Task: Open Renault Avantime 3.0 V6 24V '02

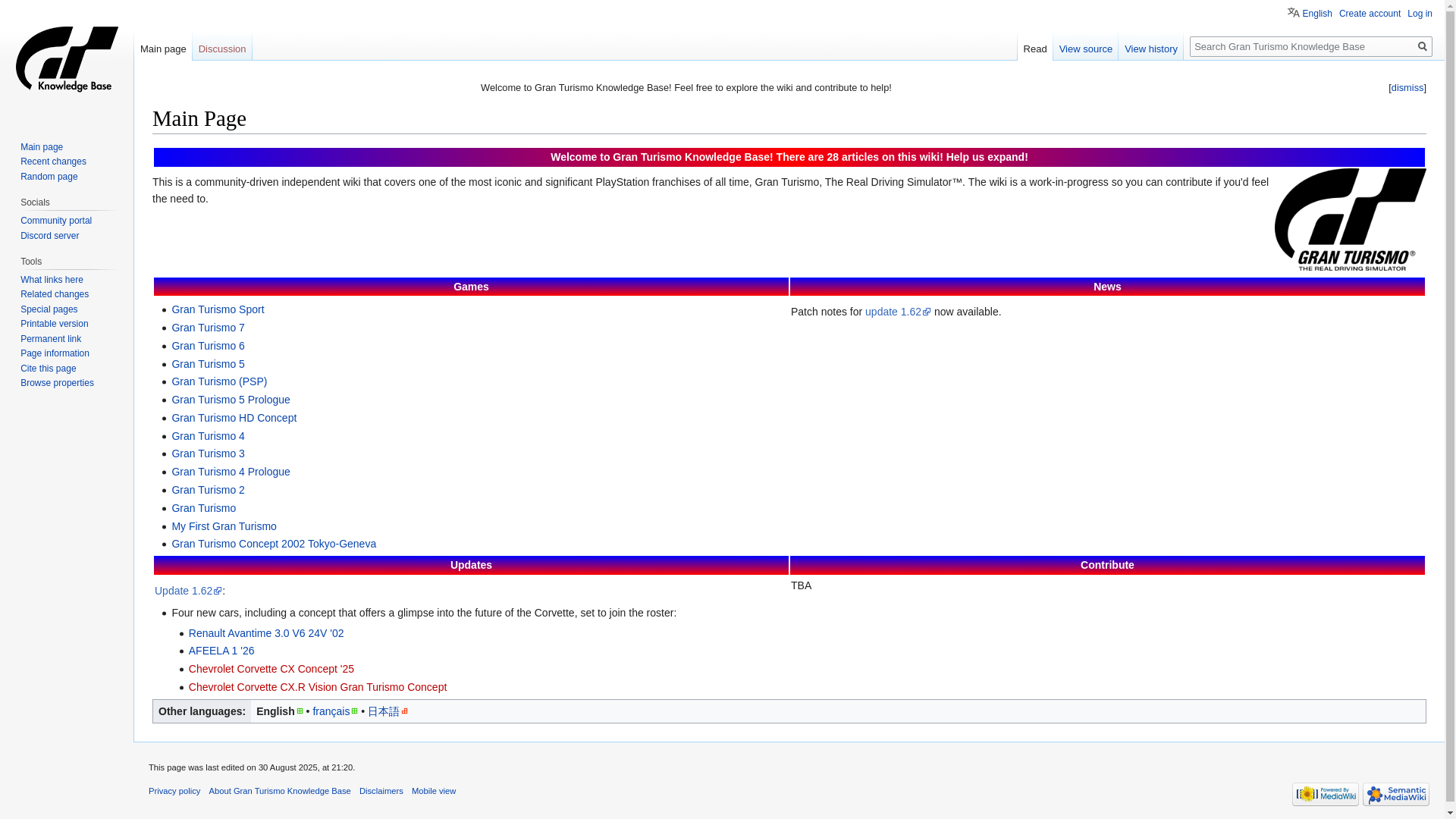Action: (x=266, y=633)
